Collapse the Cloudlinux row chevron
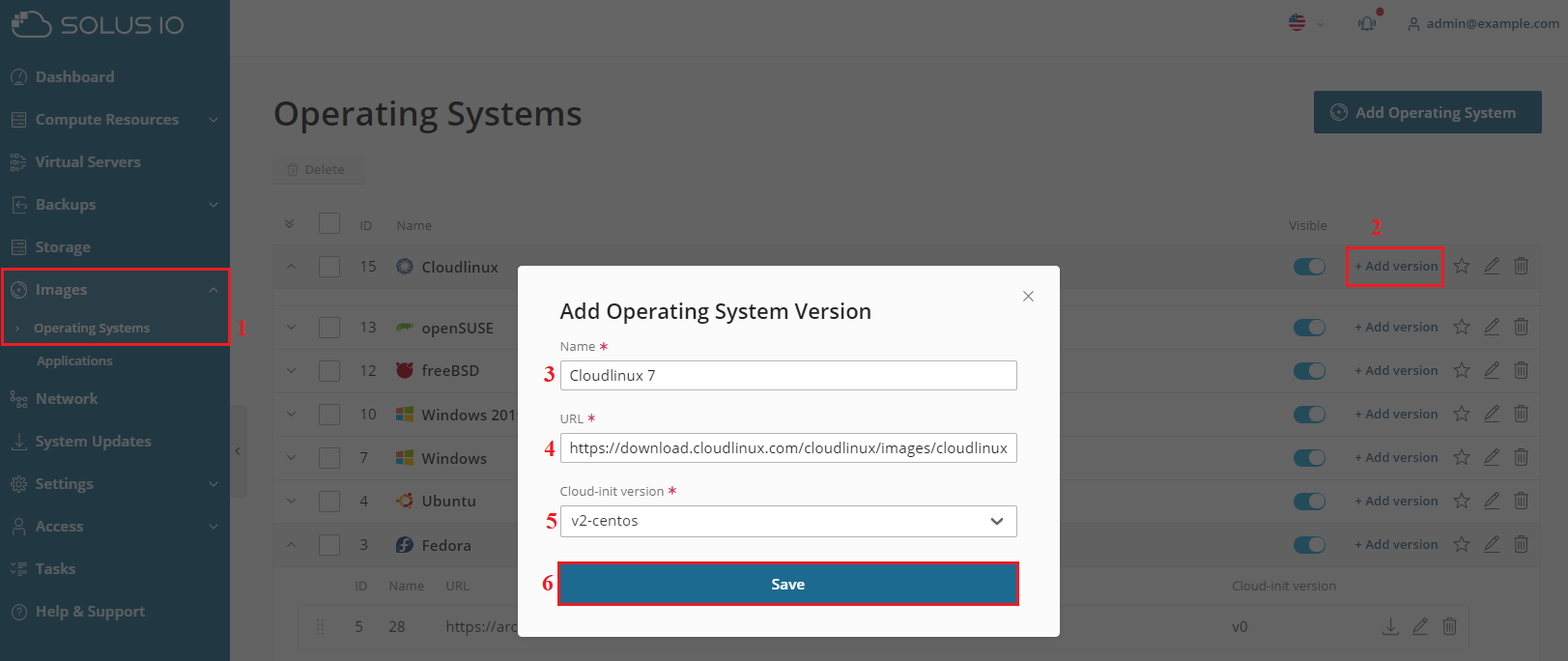The height and width of the screenshot is (661, 1568). click(x=291, y=267)
